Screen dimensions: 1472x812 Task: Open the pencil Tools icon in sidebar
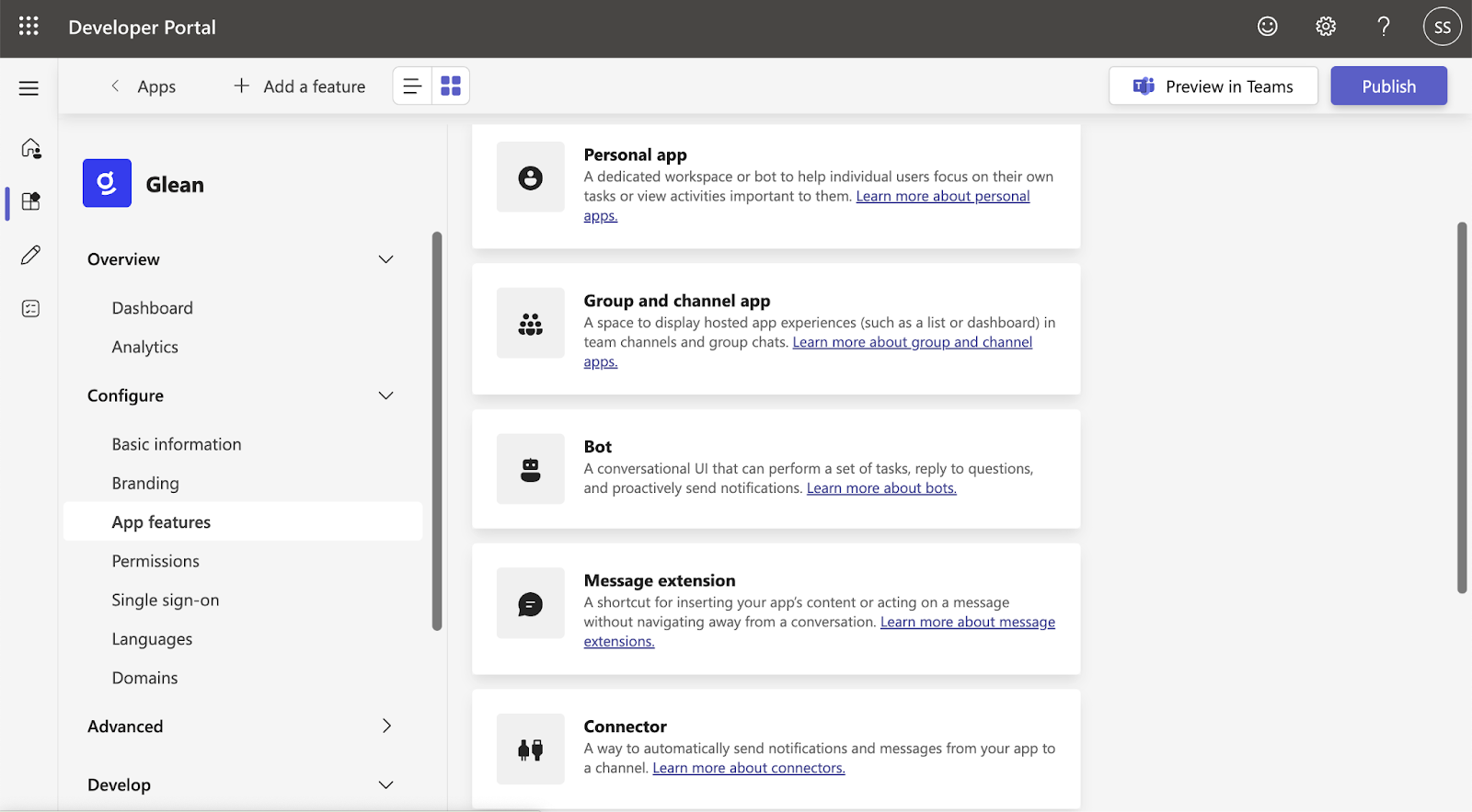click(x=30, y=255)
